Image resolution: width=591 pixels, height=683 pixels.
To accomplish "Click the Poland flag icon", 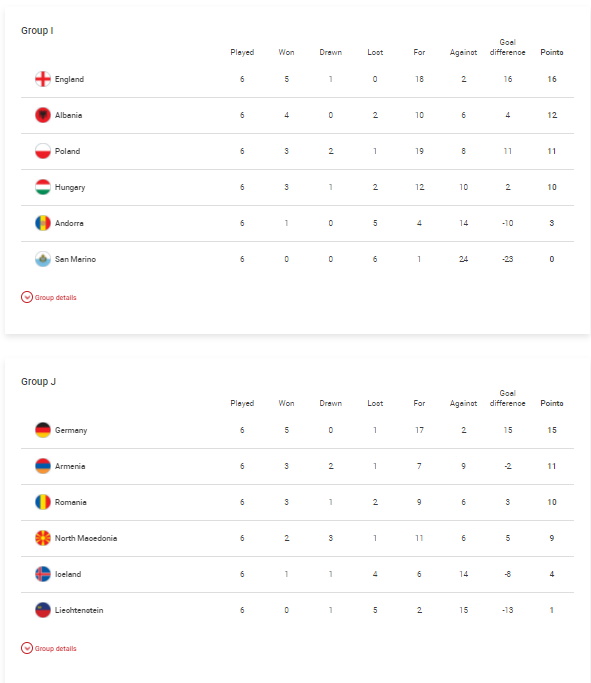I will coord(43,151).
